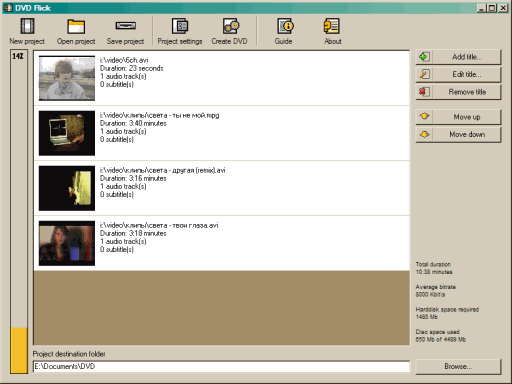The image size is (512, 384).
Task: Click the 'i:\video\5ch.avi' file path text
Action: (x=124, y=60)
